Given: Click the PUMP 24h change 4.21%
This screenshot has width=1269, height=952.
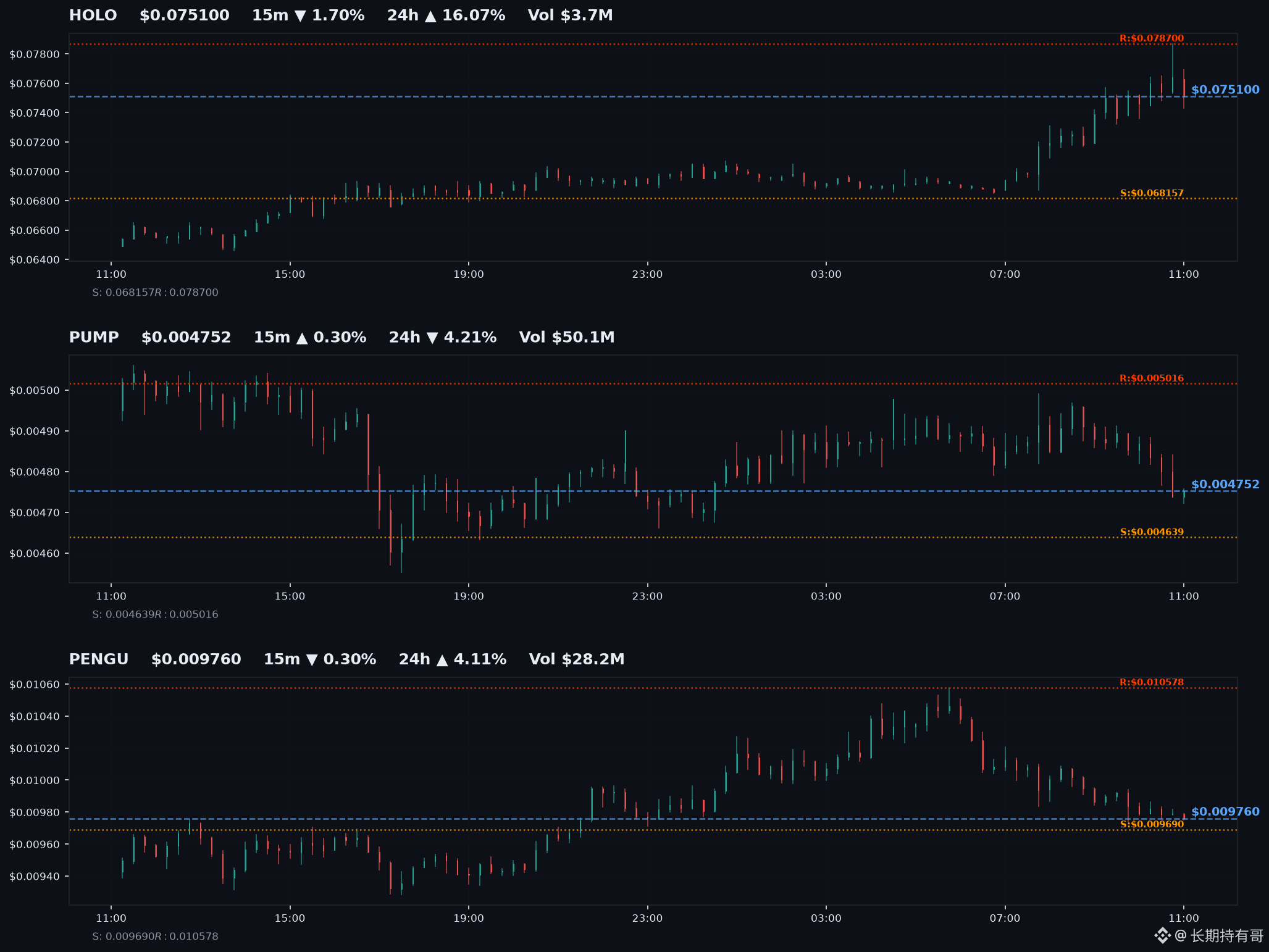Looking at the screenshot, I should tap(443, 337).
